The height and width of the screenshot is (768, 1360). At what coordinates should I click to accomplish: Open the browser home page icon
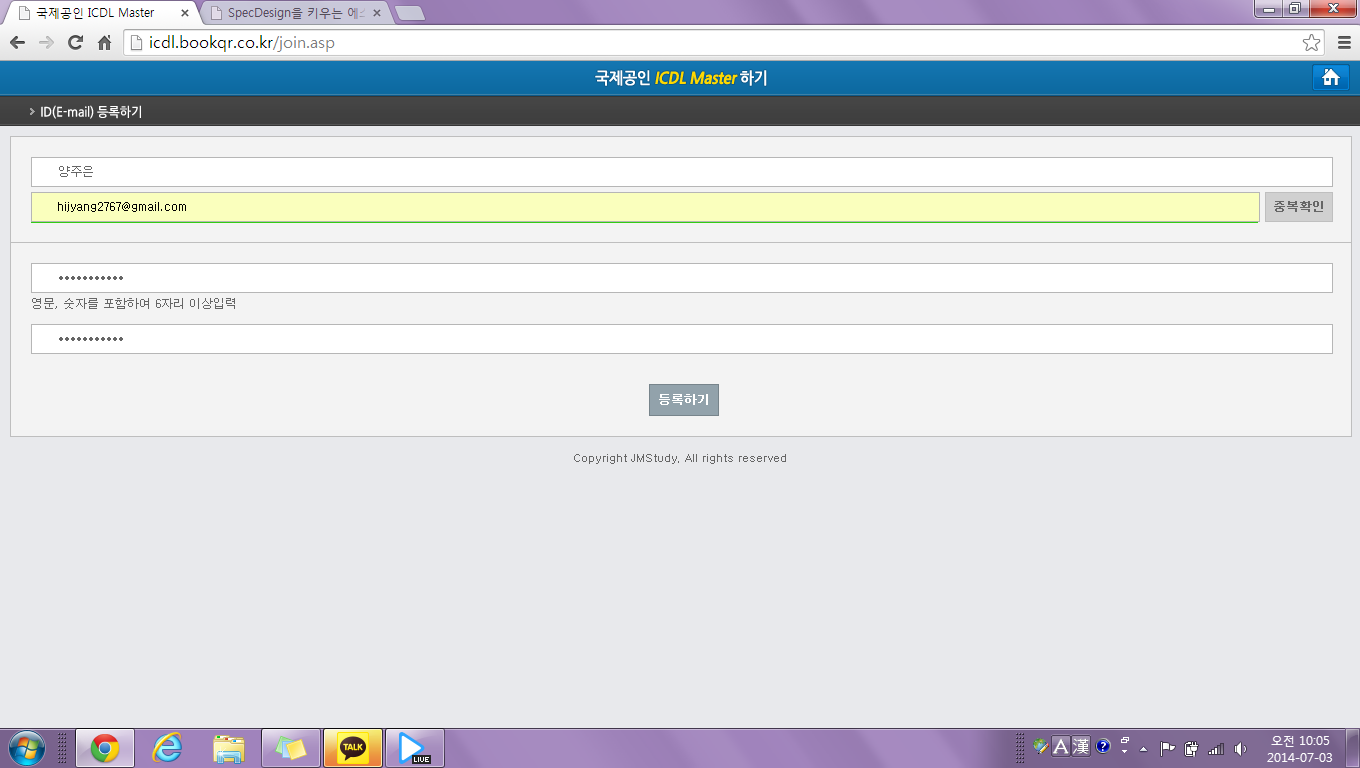(x=104, y=42)
